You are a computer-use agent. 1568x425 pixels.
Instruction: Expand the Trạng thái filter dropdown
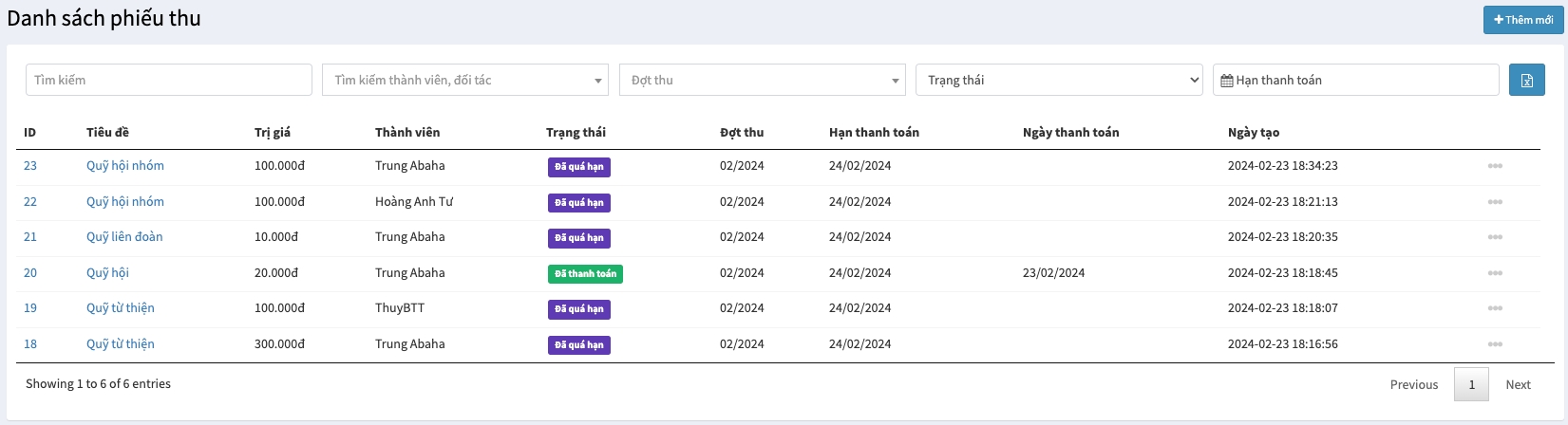(x=1058, y=81)
